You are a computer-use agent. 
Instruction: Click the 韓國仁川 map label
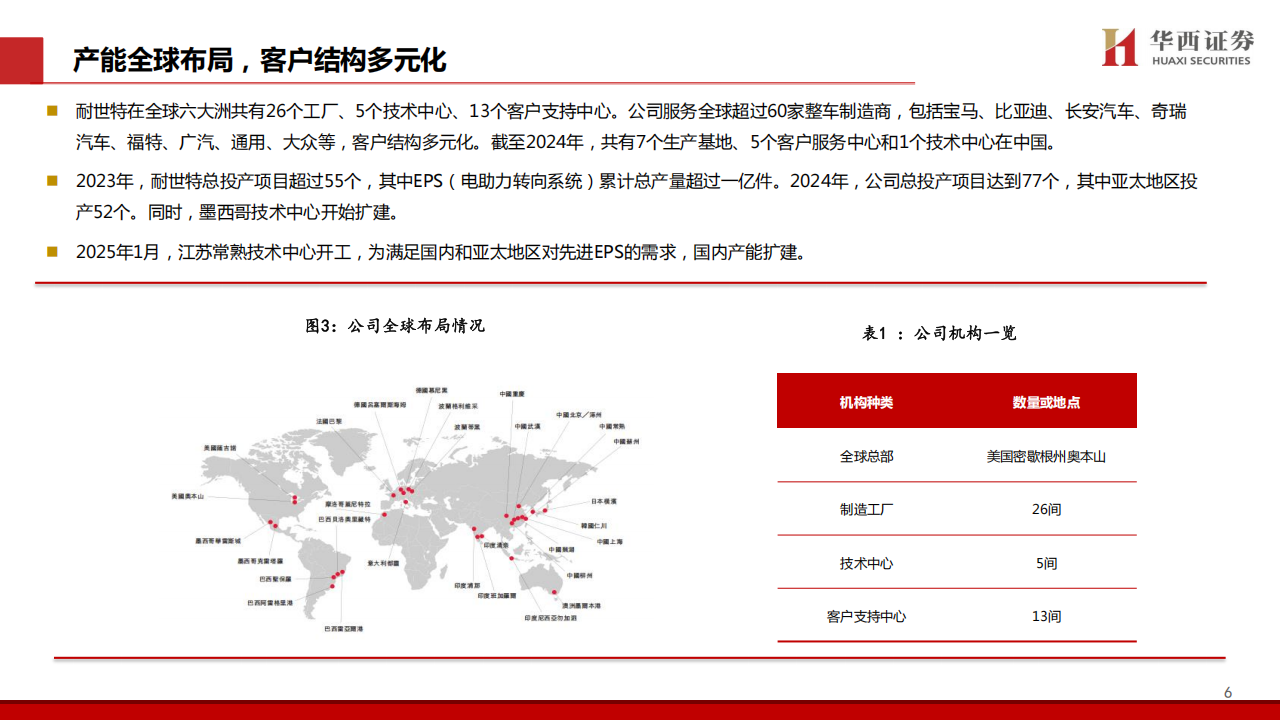coord(594,525)
